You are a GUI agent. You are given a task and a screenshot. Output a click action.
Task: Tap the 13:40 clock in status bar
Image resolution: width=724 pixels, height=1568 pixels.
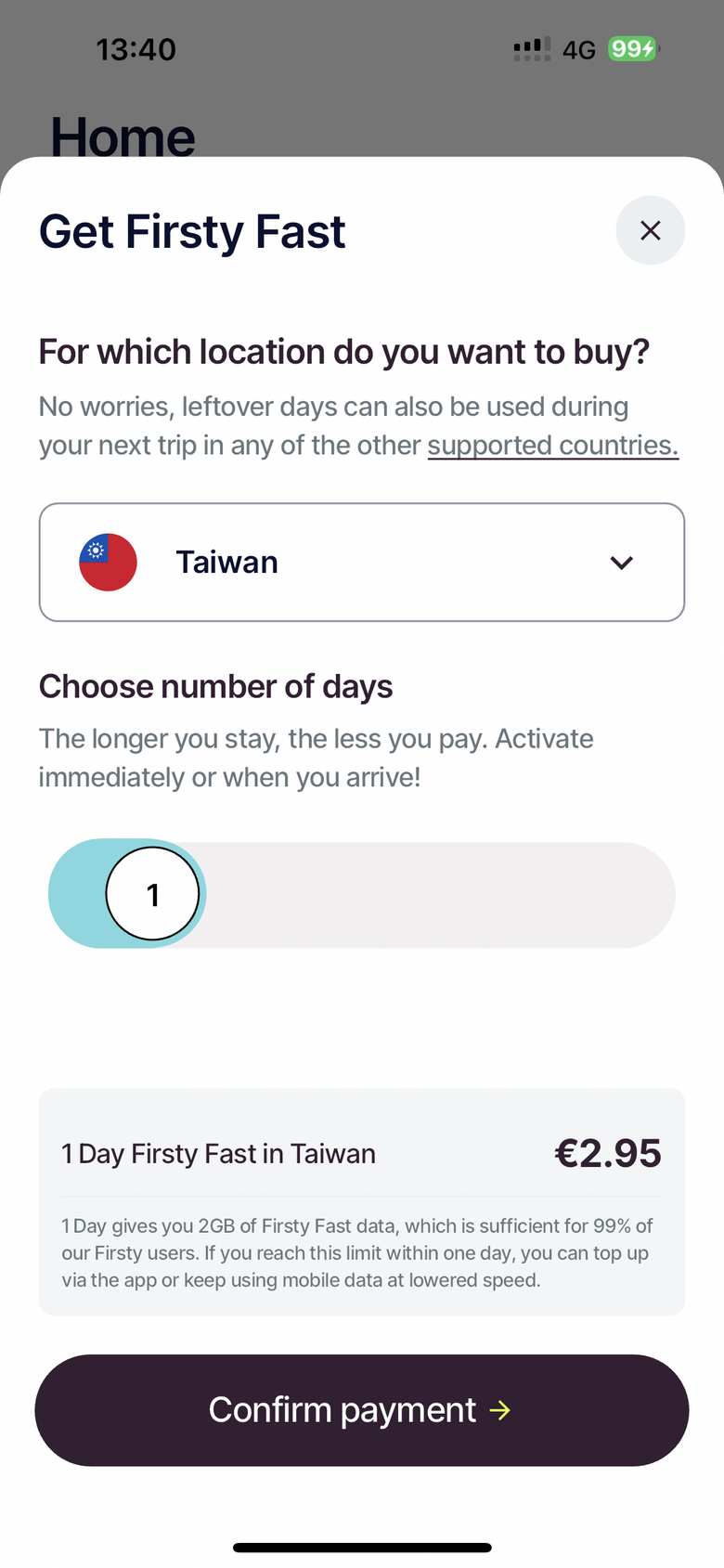[x=136, y=49]
